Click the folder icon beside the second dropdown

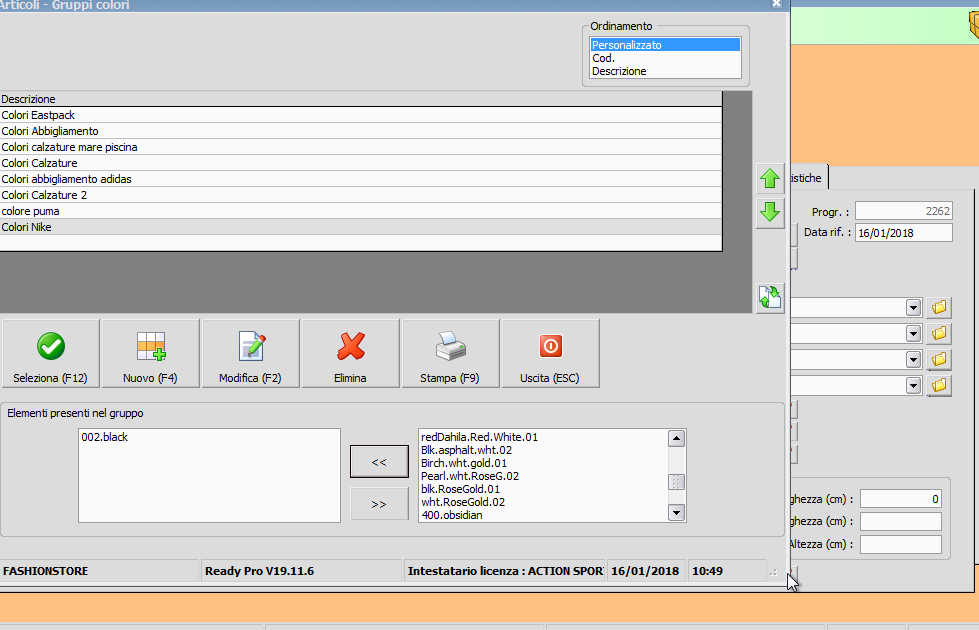point(939,333)
